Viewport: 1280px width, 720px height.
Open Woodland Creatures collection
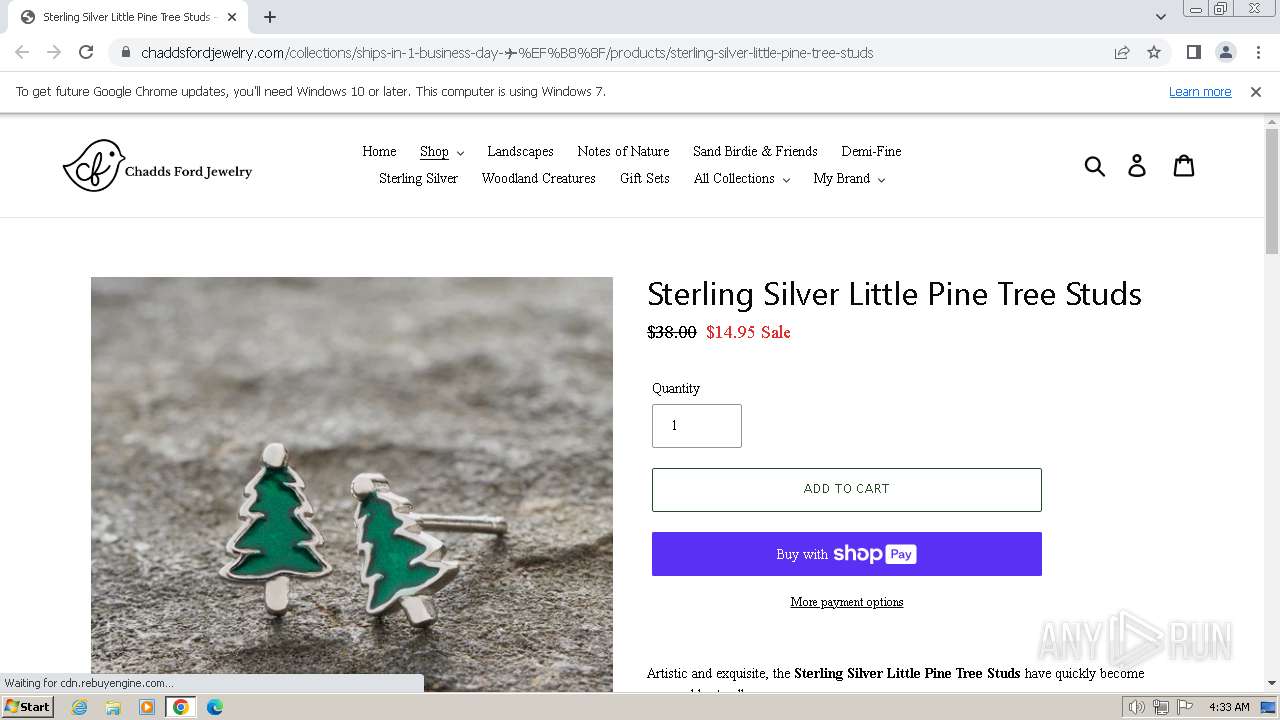[538, 179]
